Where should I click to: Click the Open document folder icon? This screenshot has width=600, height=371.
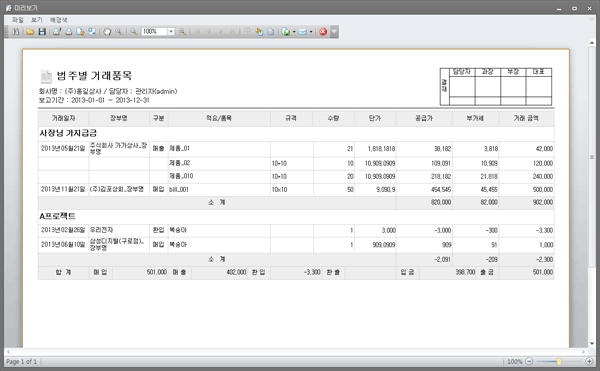(30, 32)
